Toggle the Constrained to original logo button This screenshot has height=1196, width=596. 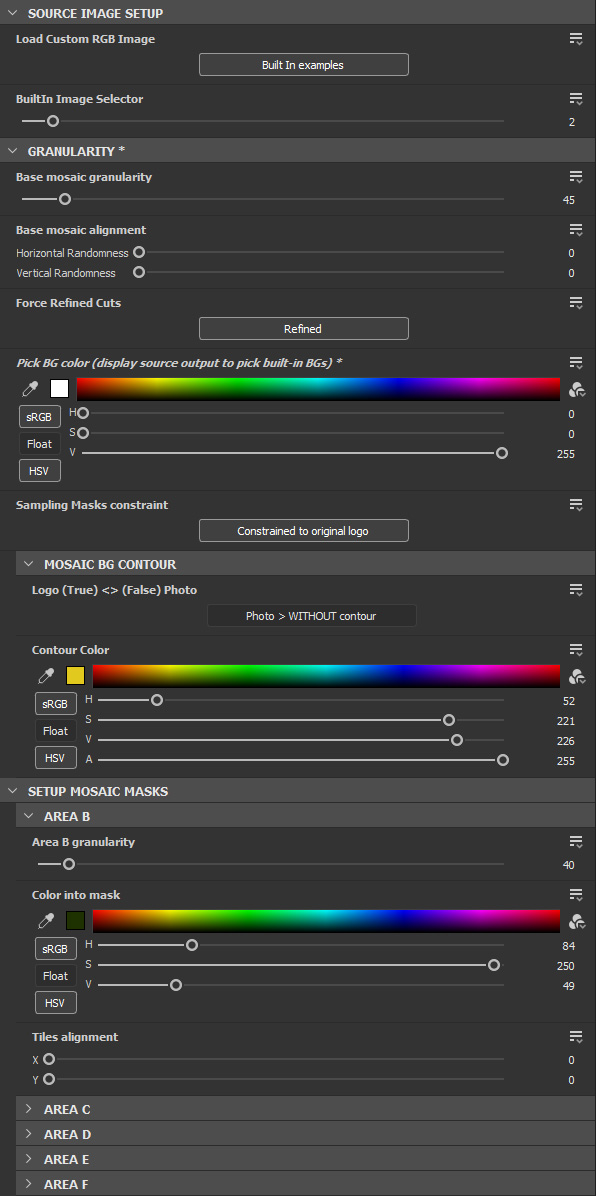pos(304,531)
